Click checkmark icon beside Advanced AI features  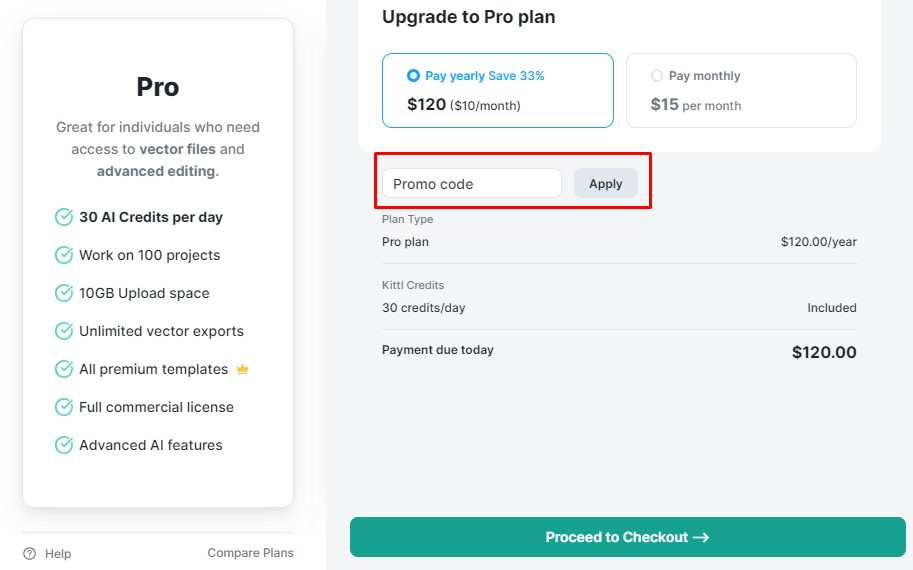pos(64,445)
